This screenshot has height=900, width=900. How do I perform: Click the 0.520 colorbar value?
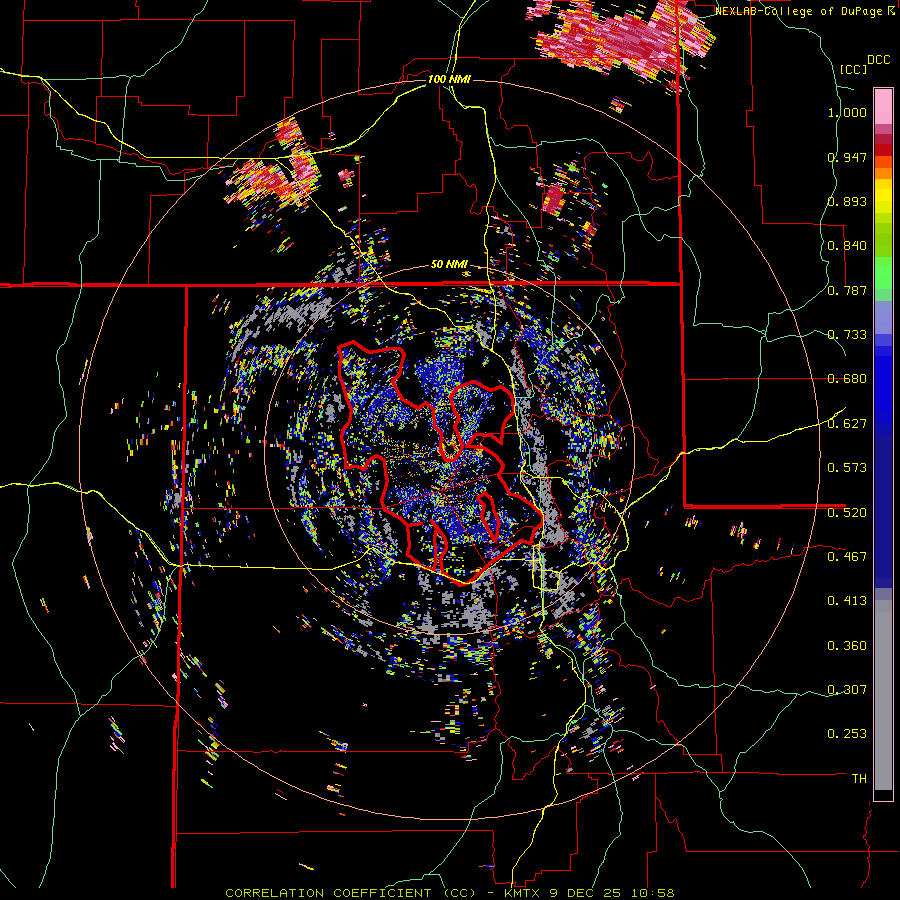[847, 512]
